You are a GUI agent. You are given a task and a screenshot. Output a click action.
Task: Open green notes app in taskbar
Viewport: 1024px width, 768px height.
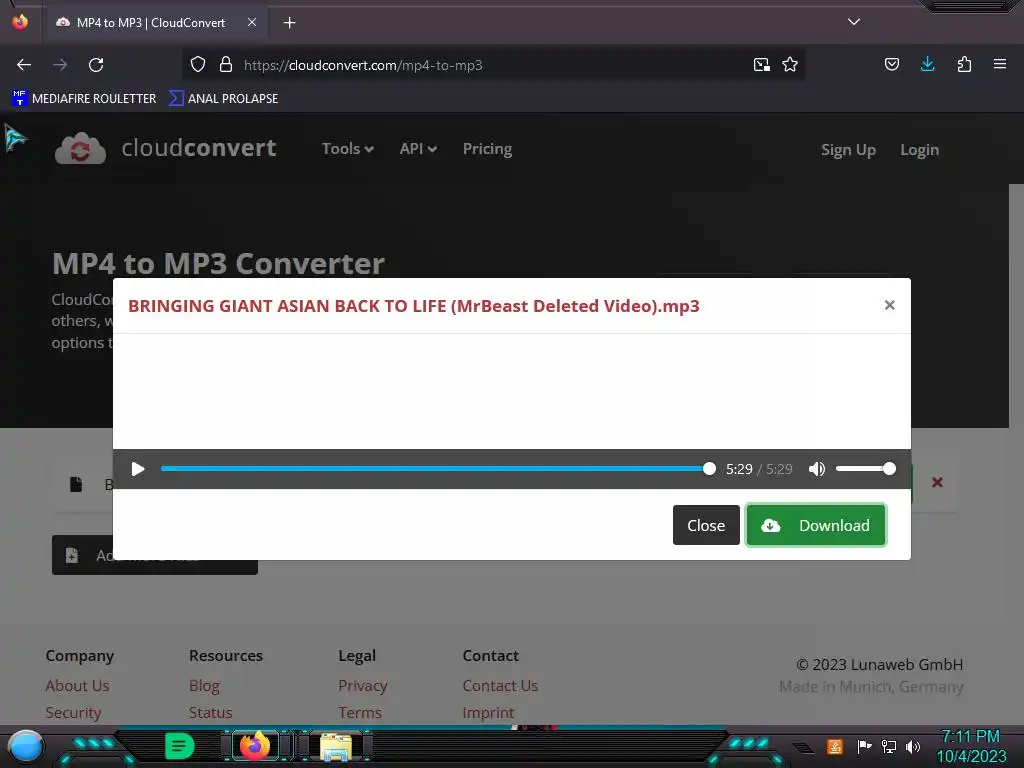pos(180,746)
